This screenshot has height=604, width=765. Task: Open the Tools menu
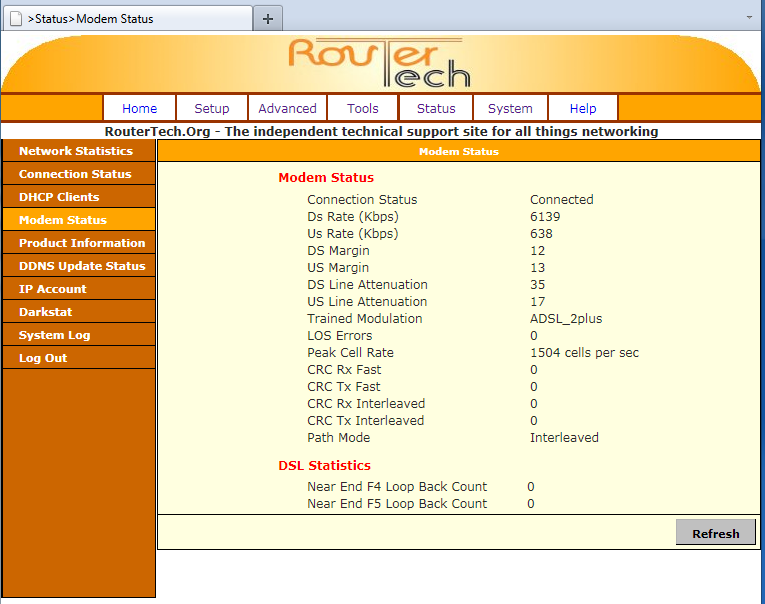click(x=362, y=108)
